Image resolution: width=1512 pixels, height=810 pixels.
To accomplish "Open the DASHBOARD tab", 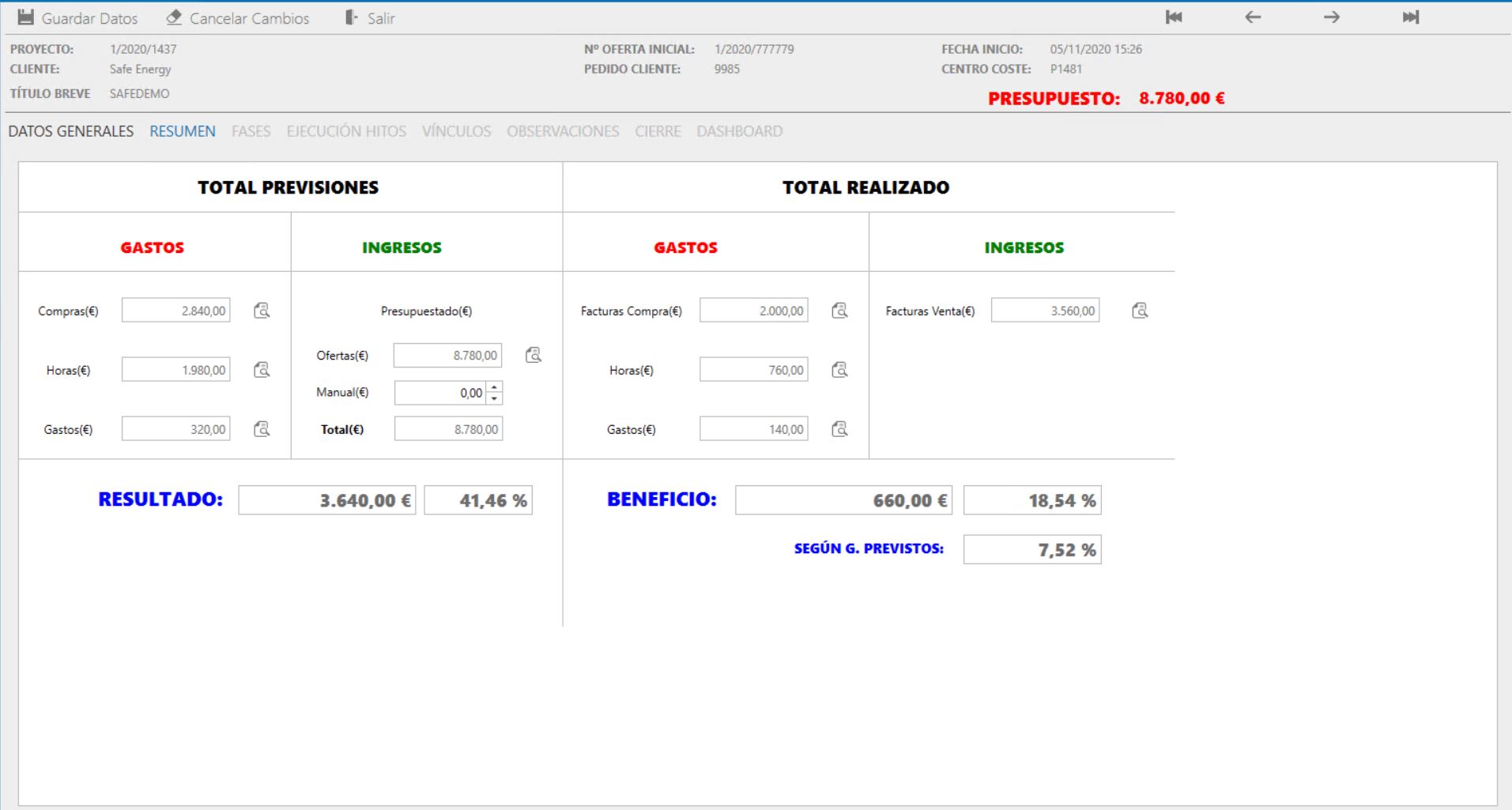I will point(739,131).
